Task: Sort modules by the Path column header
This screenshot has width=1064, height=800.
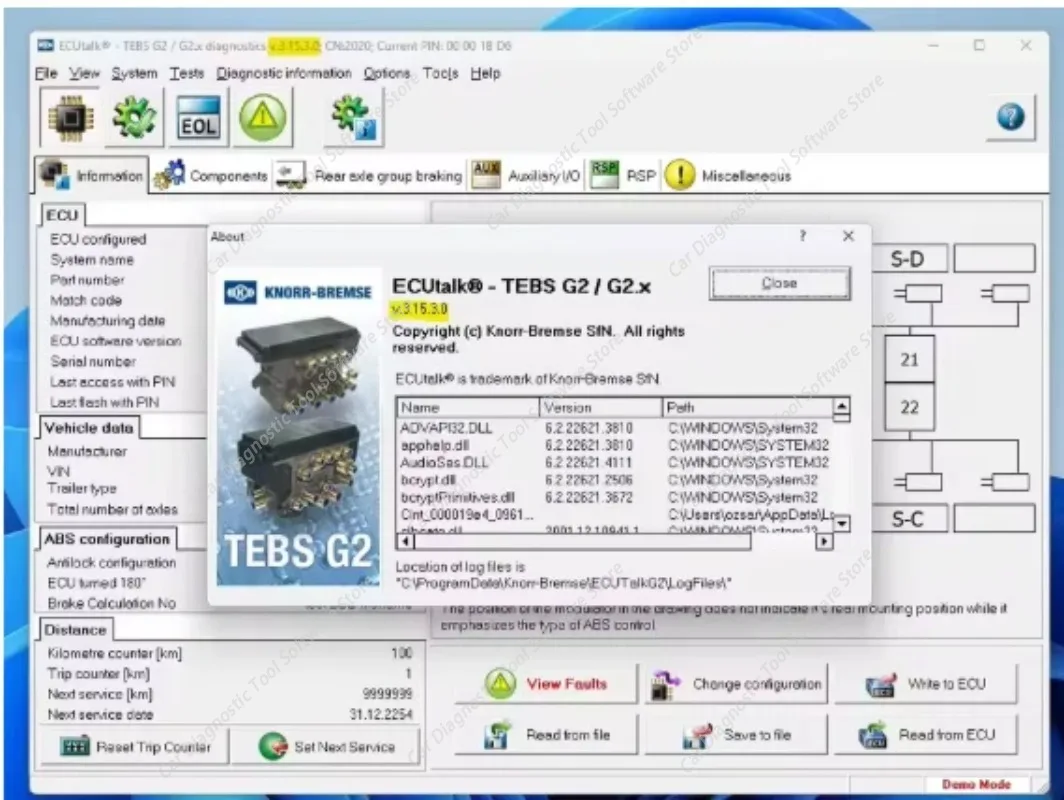Action: point(748,407)
